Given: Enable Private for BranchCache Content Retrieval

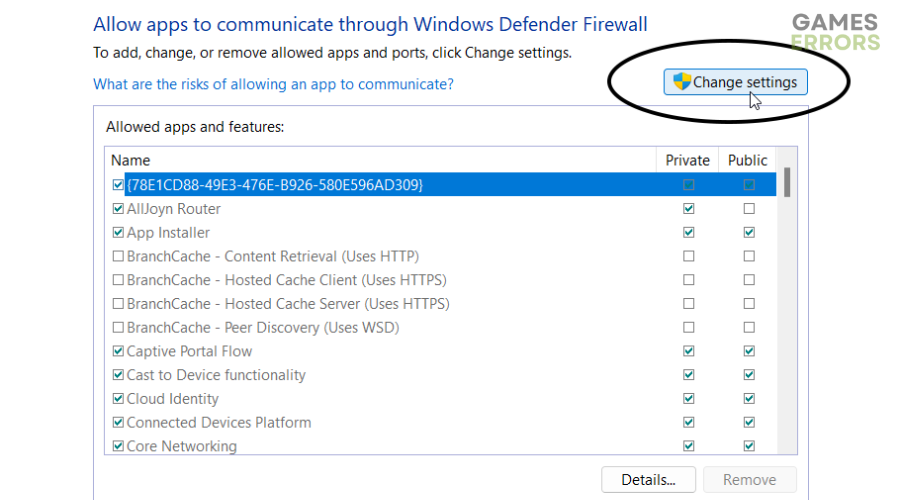Looking at the screenshot, I should point(689,256).
